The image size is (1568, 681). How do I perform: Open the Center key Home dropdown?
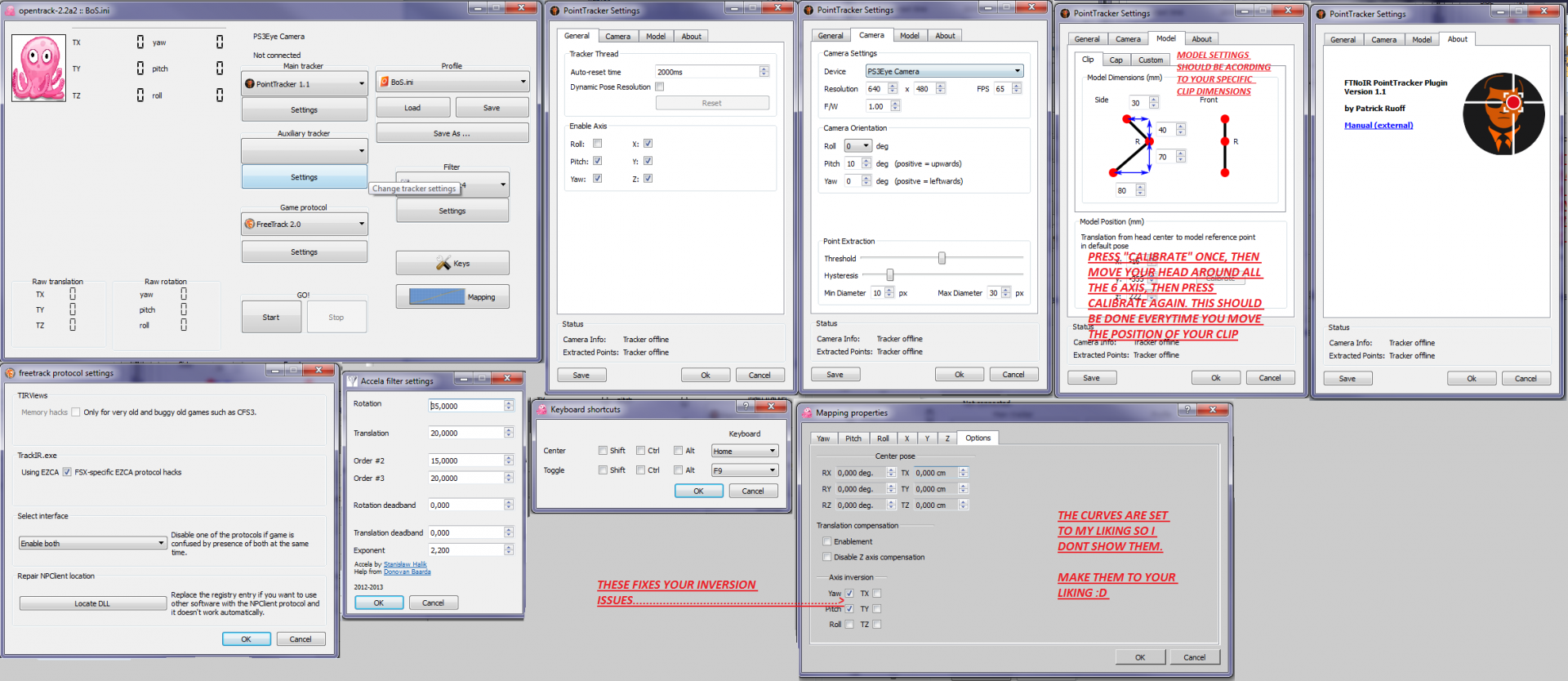click(744, 451)
